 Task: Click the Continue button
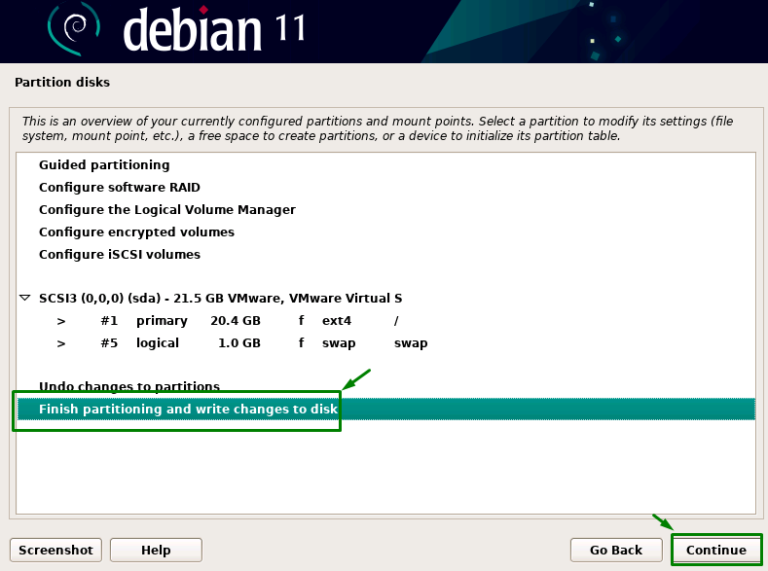click(716, 550)
